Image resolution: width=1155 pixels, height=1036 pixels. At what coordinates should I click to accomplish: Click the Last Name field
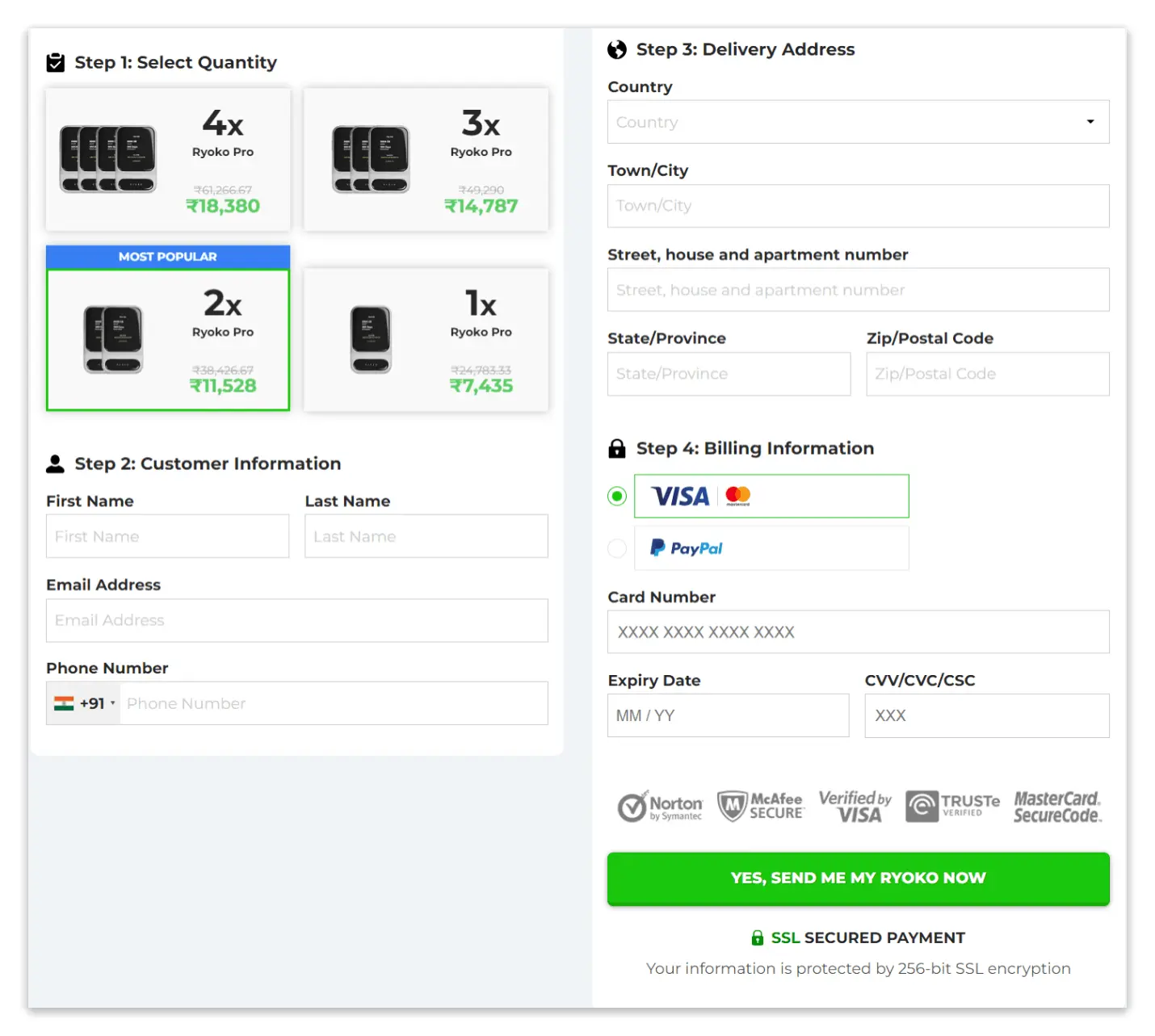pos(426,536)
